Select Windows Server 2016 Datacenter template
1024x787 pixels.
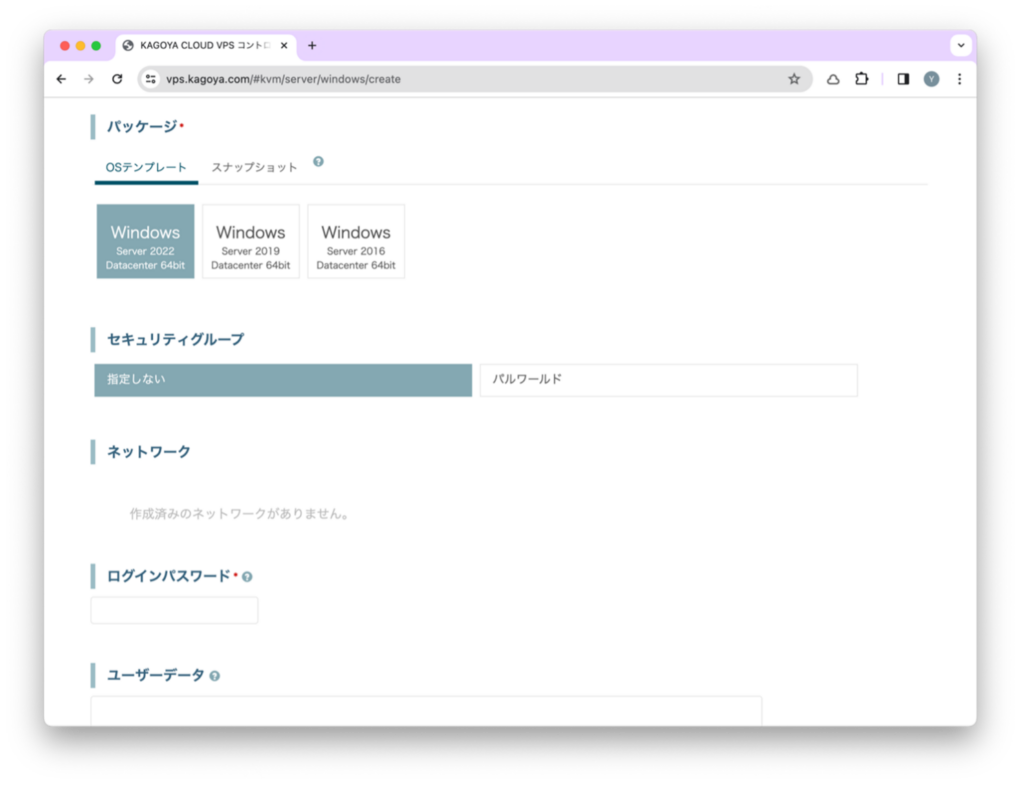pos(356,241)
